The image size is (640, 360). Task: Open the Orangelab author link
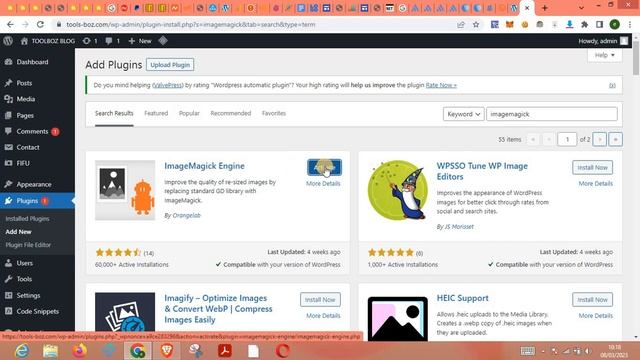[187, 216]
